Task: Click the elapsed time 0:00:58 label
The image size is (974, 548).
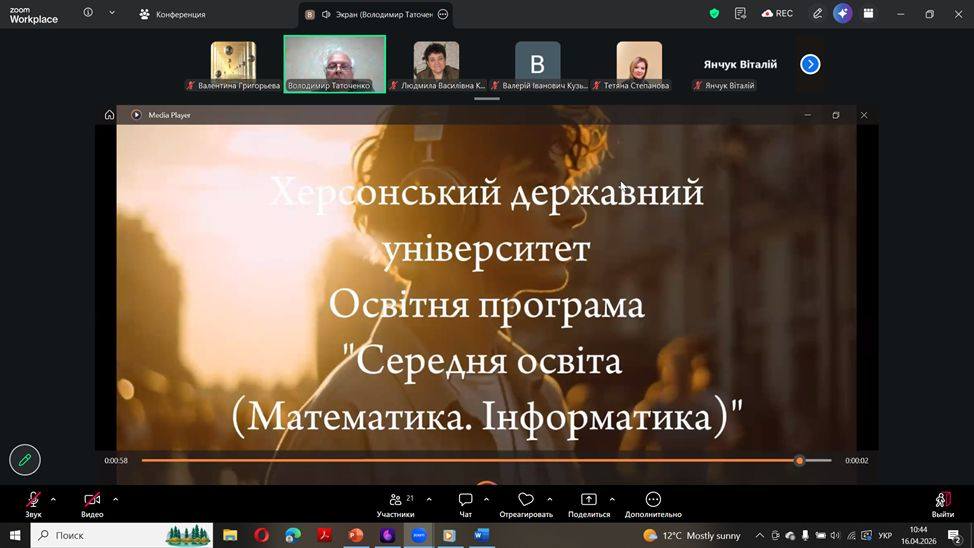Action: pos(116,461)
